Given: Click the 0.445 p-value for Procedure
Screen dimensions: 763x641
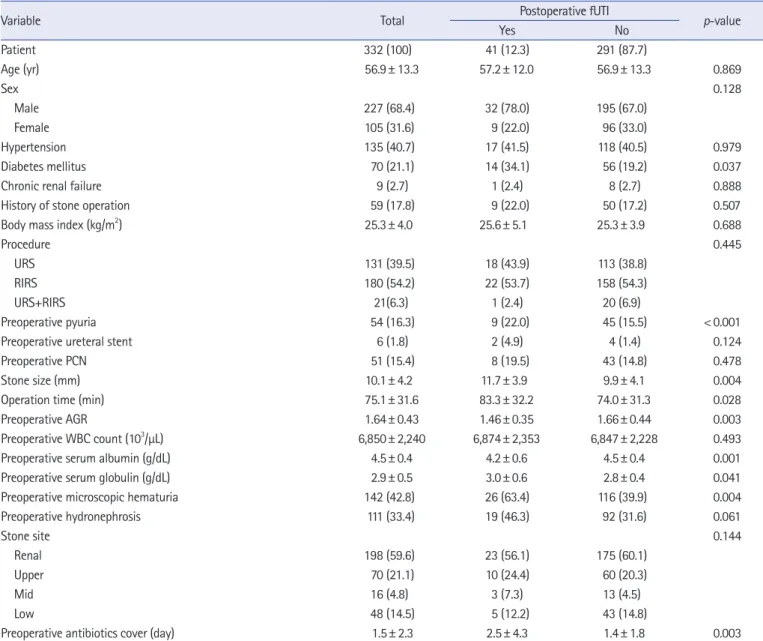Looking at the screenshot, I should point(727,244).
